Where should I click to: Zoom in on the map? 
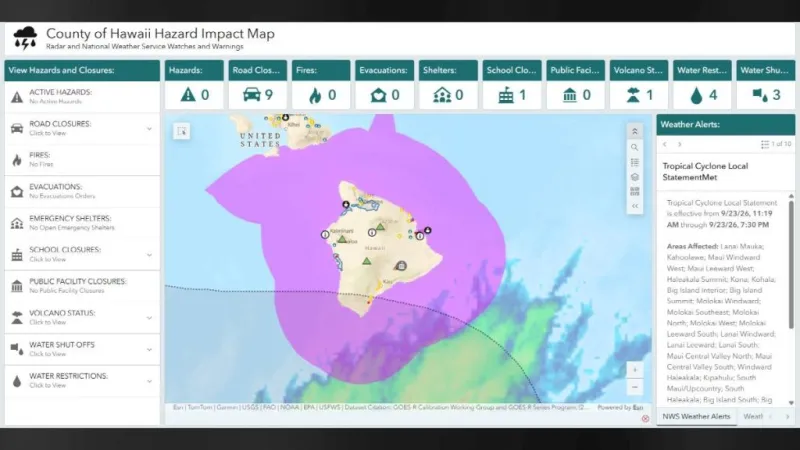[635, 370]
